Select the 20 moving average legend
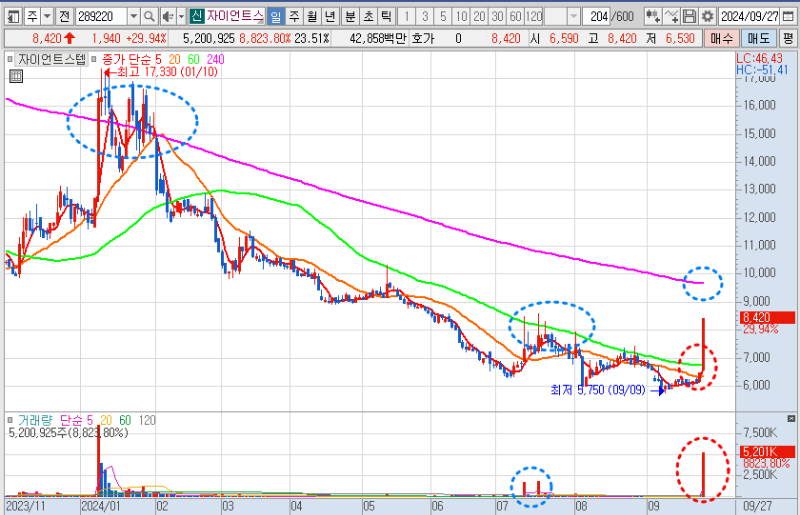 (x=174, y=59)
